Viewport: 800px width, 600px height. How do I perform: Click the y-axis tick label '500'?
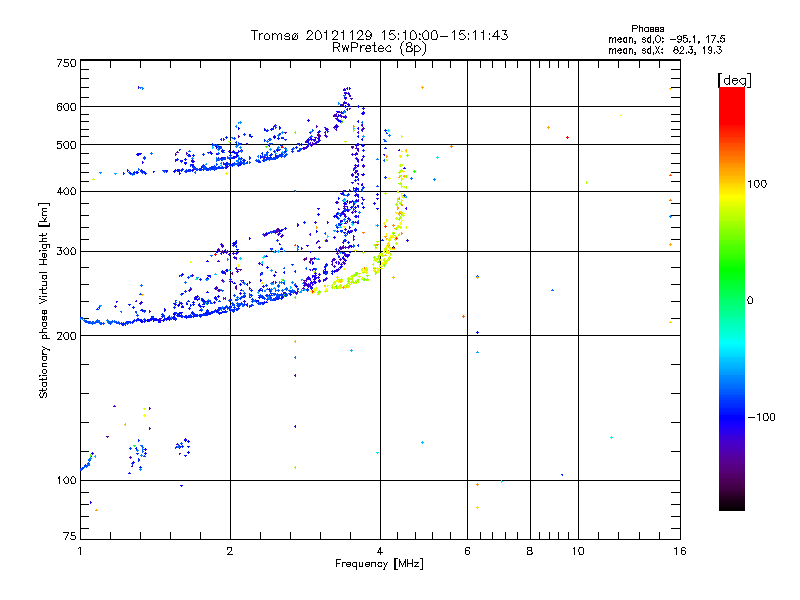click(67, 145)
